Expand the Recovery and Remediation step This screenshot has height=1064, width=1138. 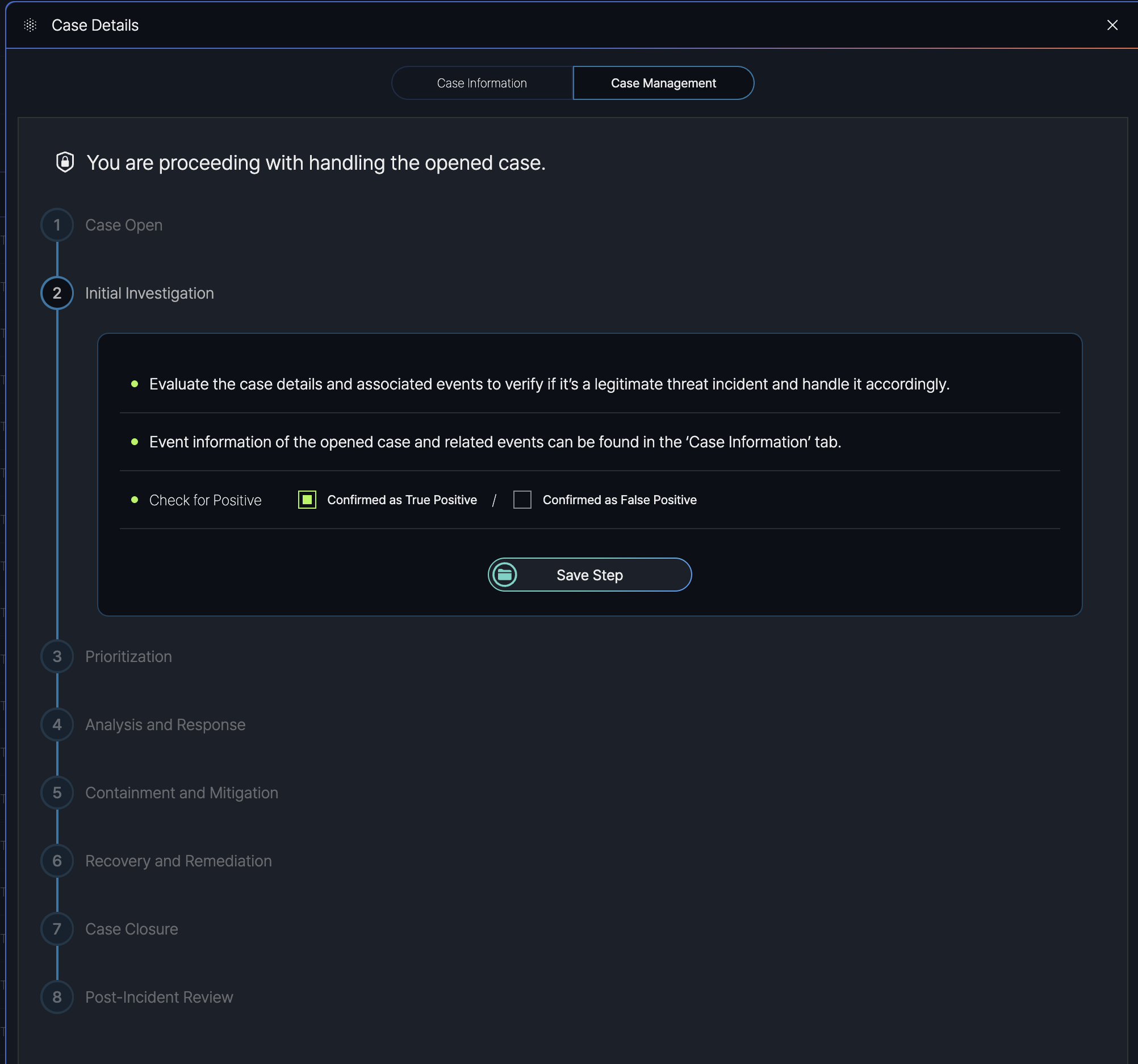pyautogui.click(x=178, y=861)
